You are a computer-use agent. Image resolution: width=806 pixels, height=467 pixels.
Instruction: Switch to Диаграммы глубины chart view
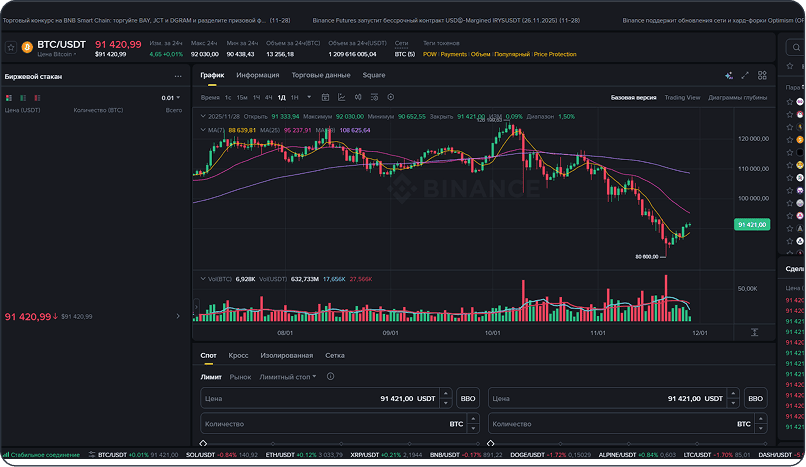point(737,98)
